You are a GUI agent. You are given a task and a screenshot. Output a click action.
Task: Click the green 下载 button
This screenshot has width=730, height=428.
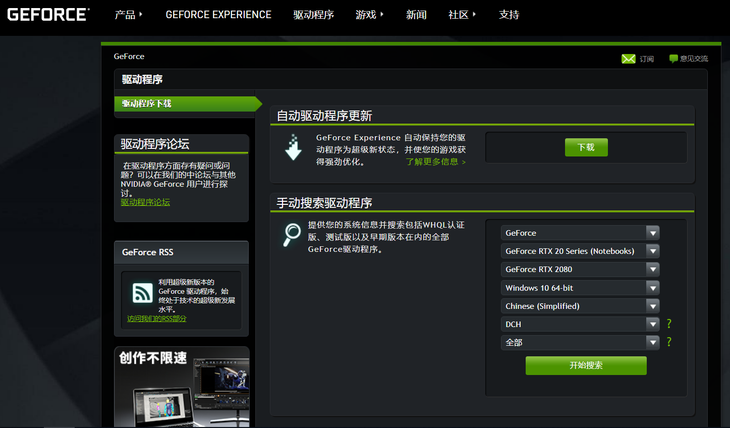tap(586, 147)
